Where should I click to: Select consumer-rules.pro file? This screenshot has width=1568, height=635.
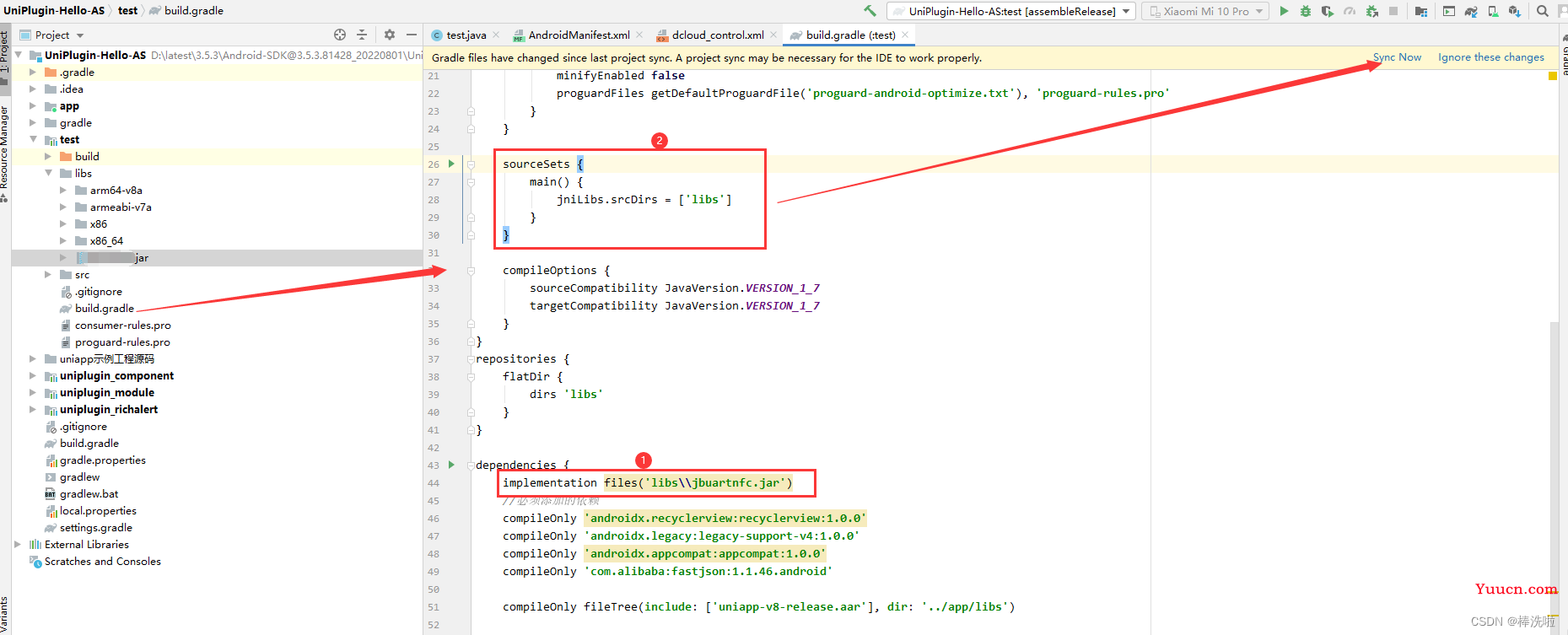pyautogui.click(x=122, y=325)
